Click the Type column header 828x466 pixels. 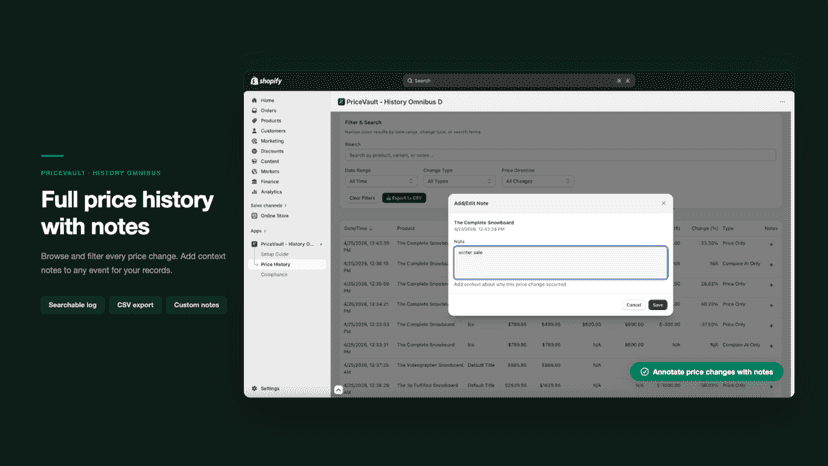(728, 228)
